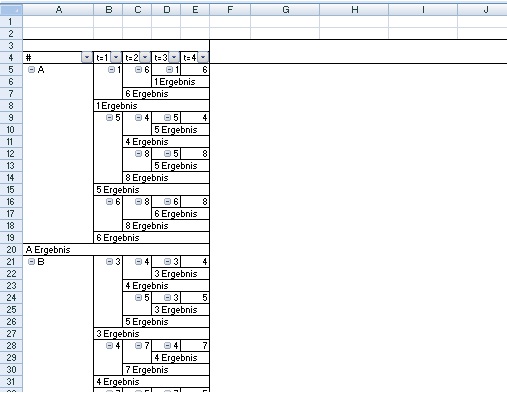The image size is (507, 394).
Task: Open the t=1 filter dropdown
Action: [x=116, y=58]
